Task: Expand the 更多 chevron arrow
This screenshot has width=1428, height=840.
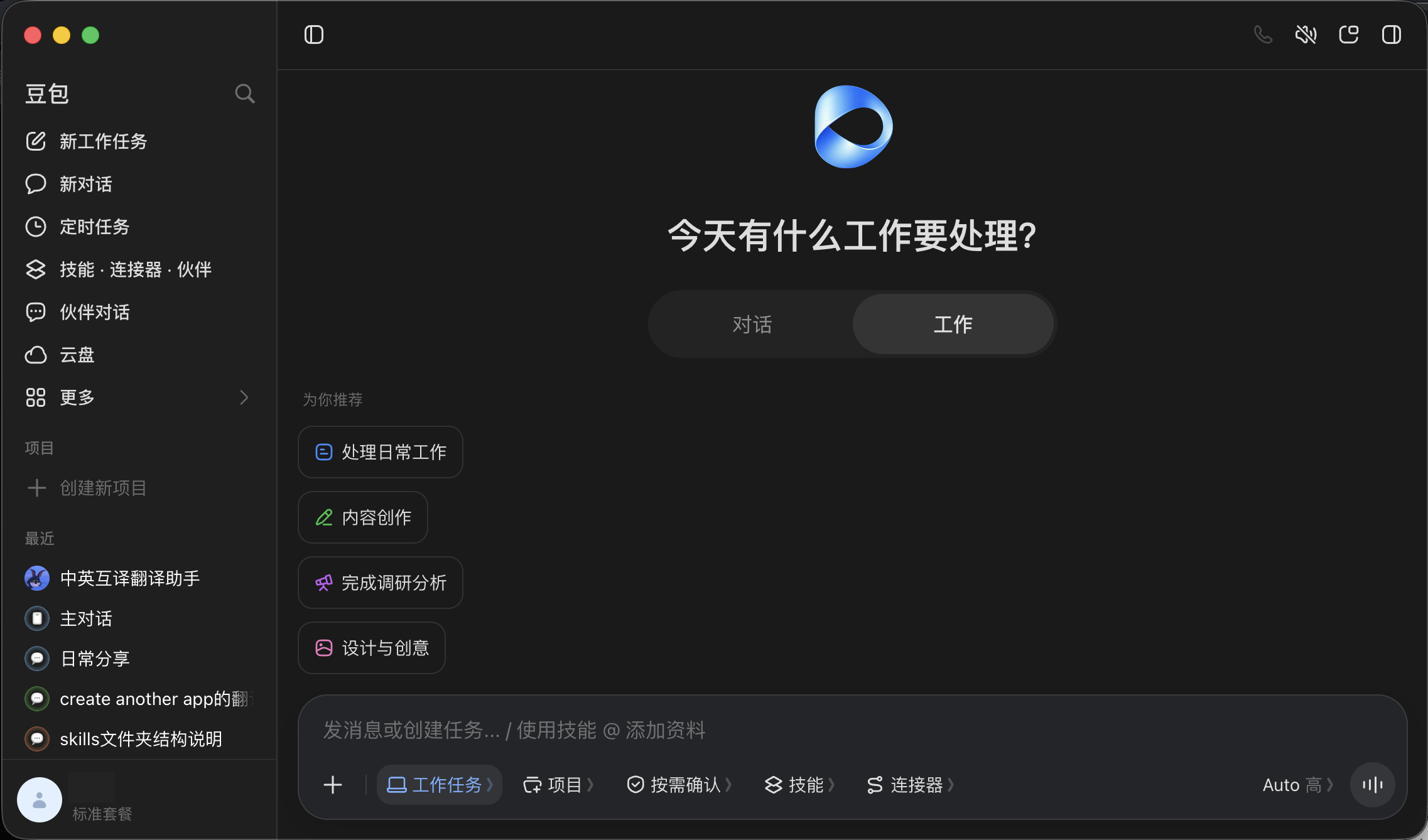Action: pyautogui.click(x=244, y=397)
